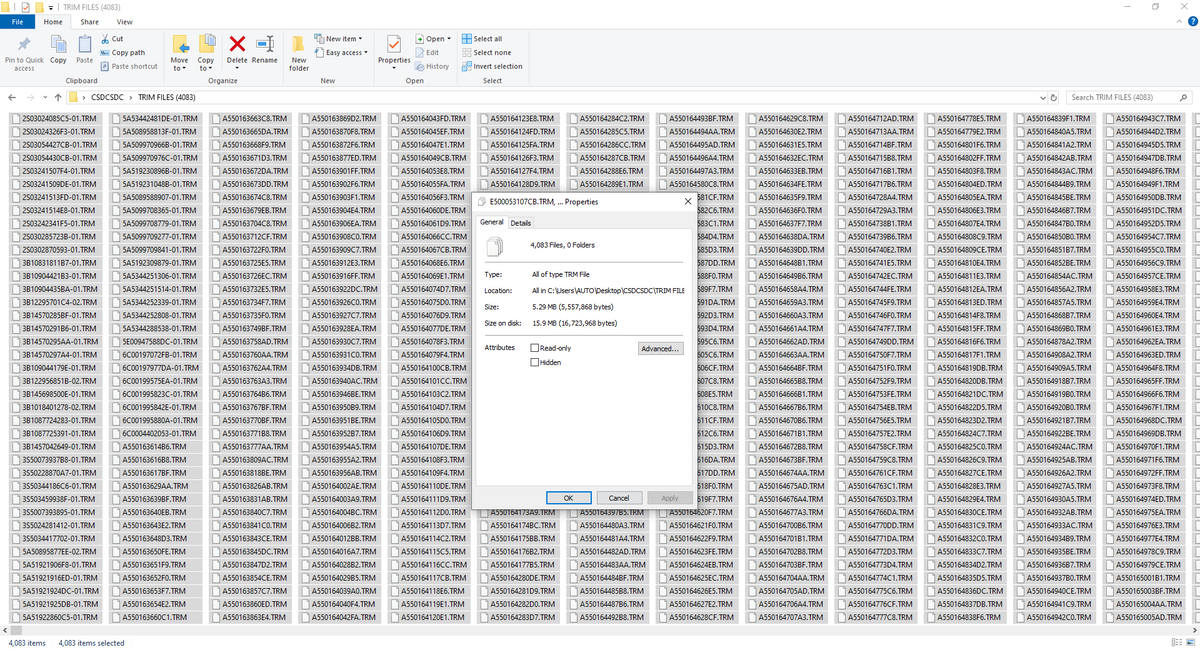Click OK to close Properties
Screen dimensions: 1200x650
pos(568,497)
